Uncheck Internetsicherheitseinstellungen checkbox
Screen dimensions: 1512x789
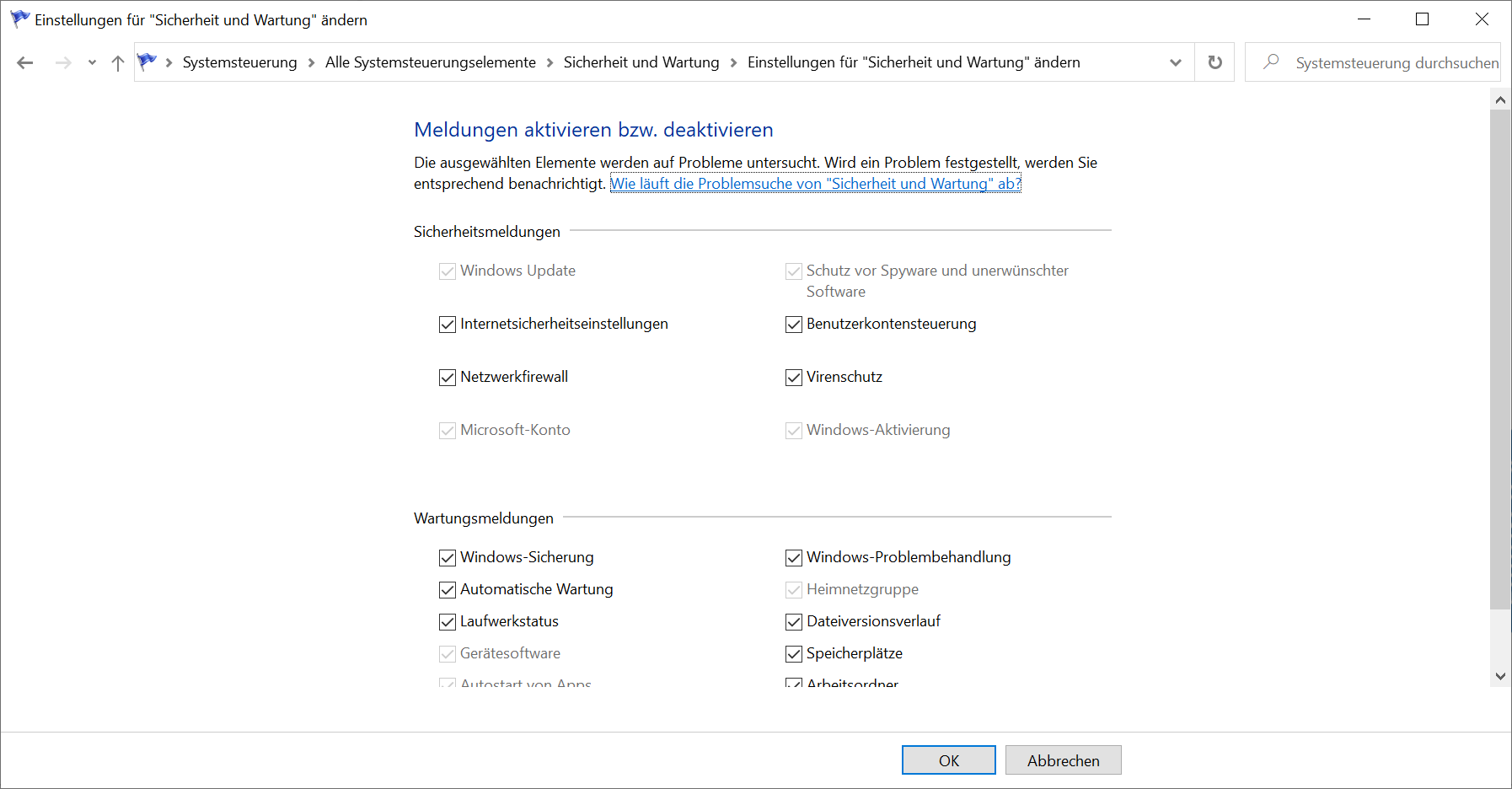tap(448, 325)
